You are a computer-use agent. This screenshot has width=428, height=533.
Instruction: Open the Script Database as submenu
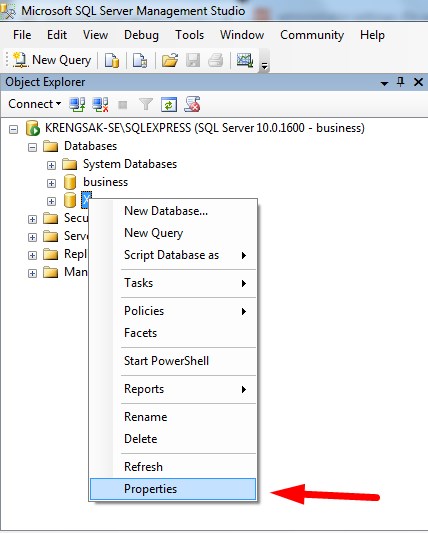173,255
